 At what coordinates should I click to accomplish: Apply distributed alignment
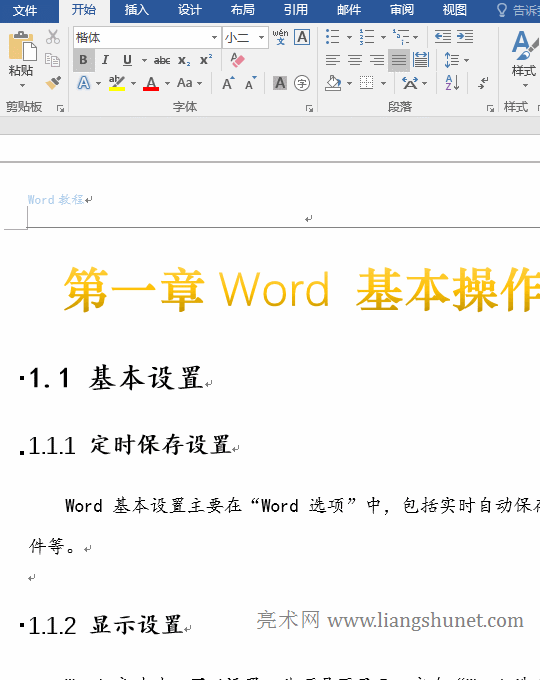tap(421, 60)
